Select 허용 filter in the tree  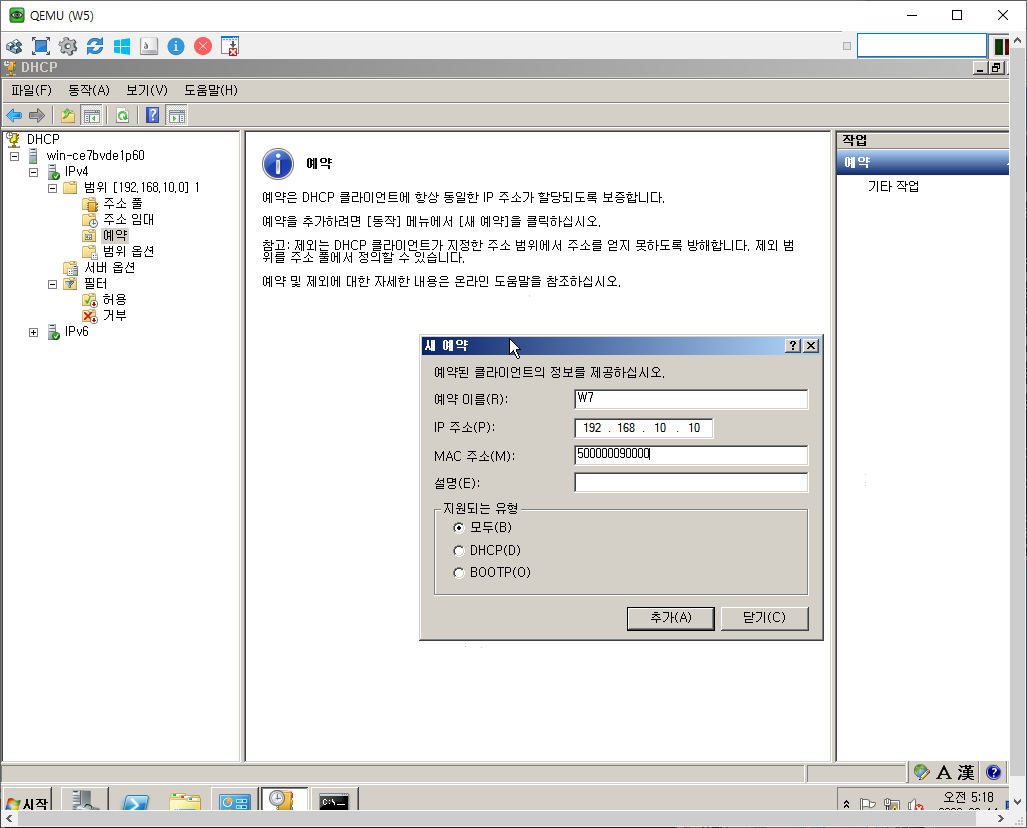(x=115, y=299)
